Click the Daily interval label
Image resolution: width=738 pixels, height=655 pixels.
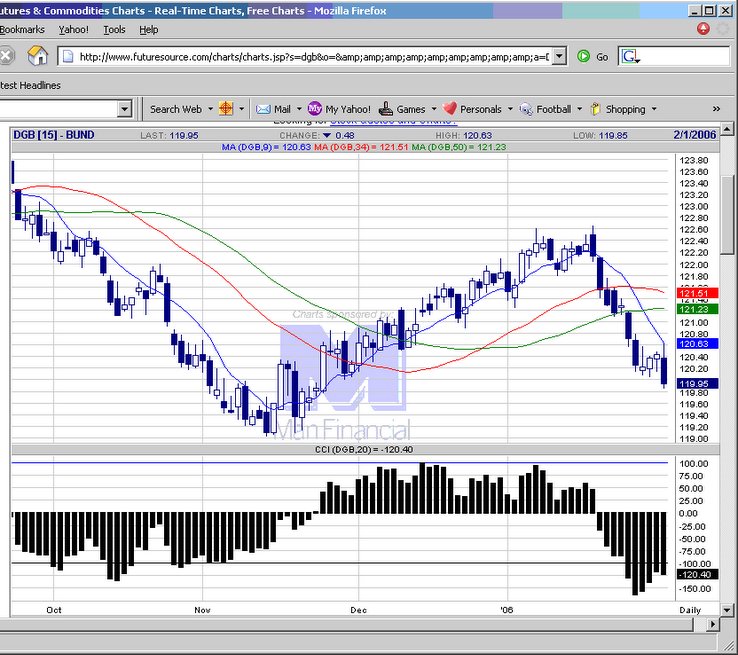pos(690,610)
